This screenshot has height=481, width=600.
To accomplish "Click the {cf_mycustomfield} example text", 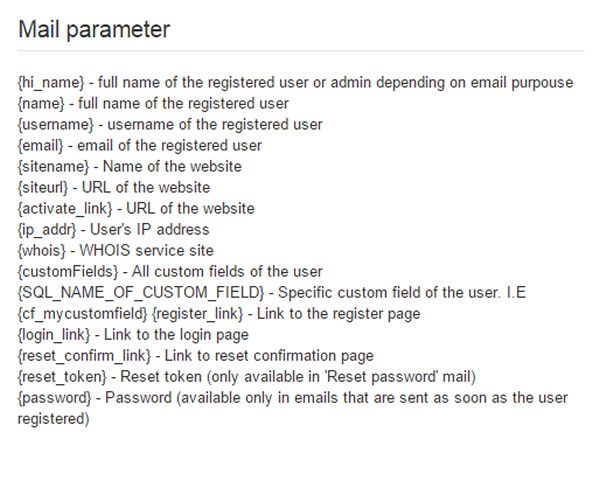I will (83, 314).
